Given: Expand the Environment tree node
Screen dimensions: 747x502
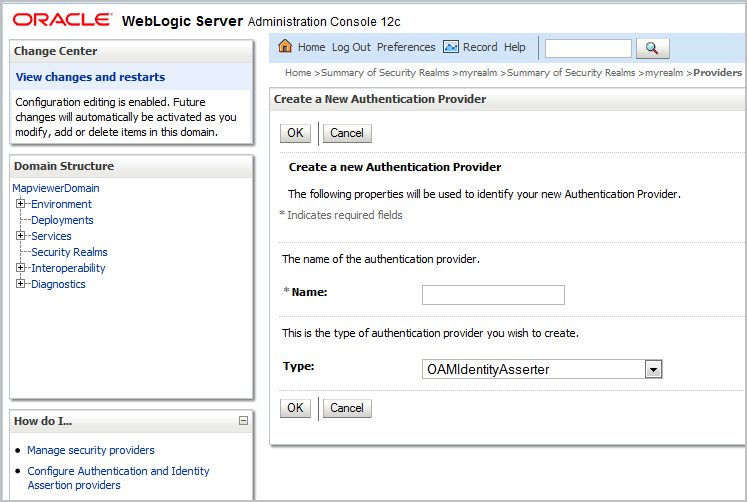Looking at the screenshot, I should pyautogui.click(x=20, y=204).
